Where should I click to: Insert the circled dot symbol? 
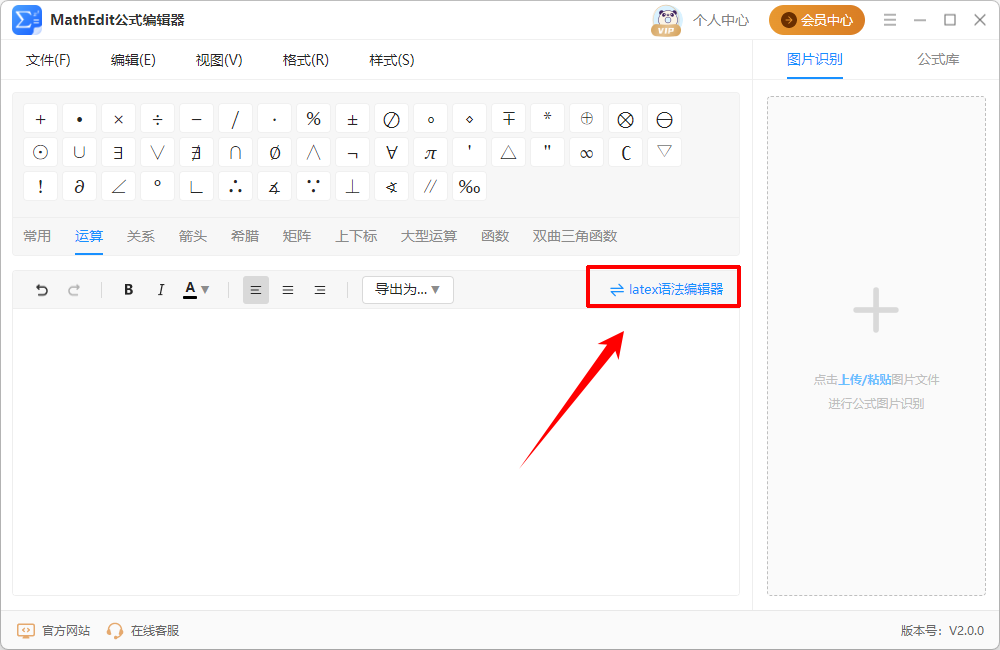(x=40, y=152)
